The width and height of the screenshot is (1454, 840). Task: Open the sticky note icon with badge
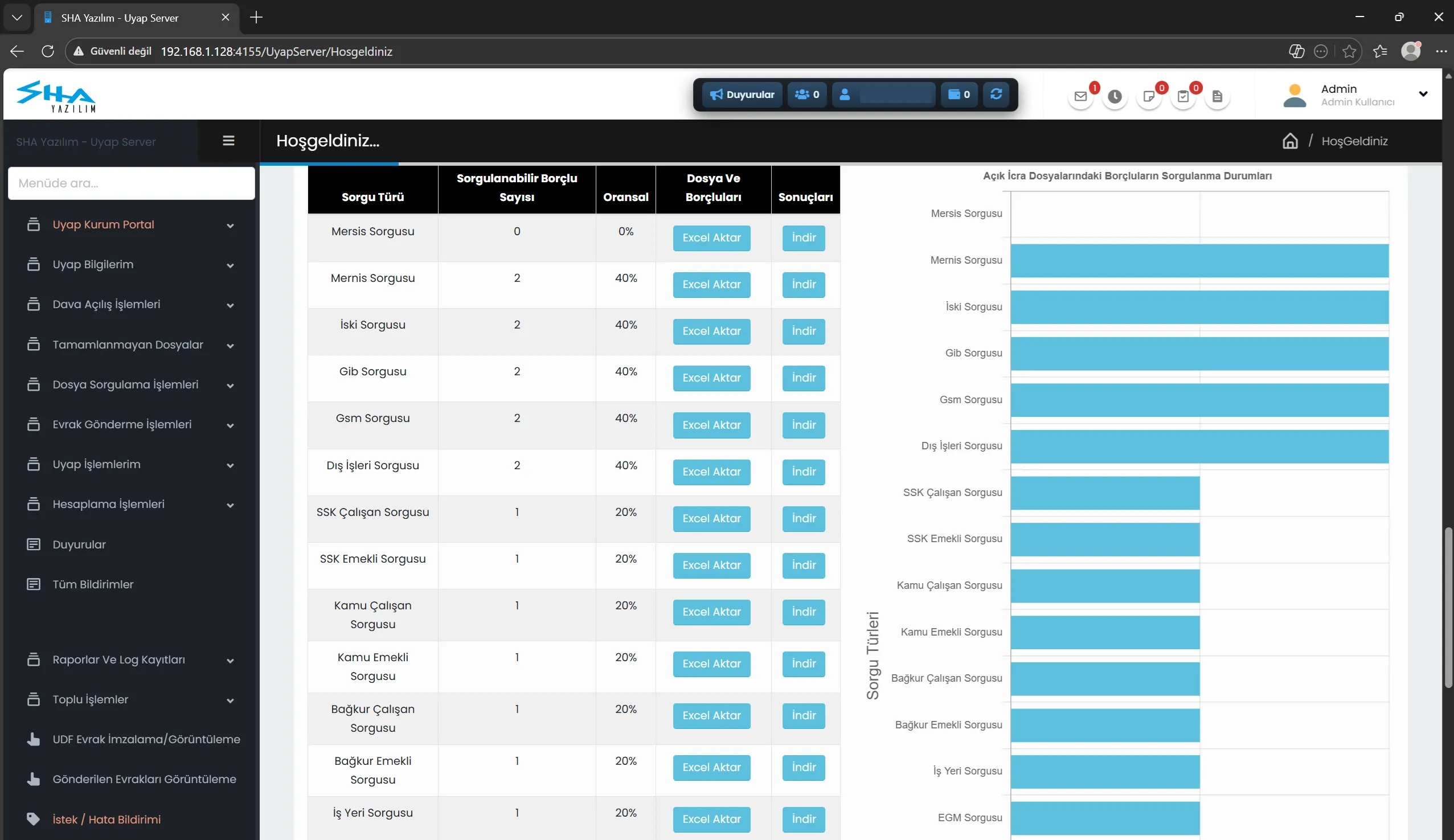tap(1149, 96)
